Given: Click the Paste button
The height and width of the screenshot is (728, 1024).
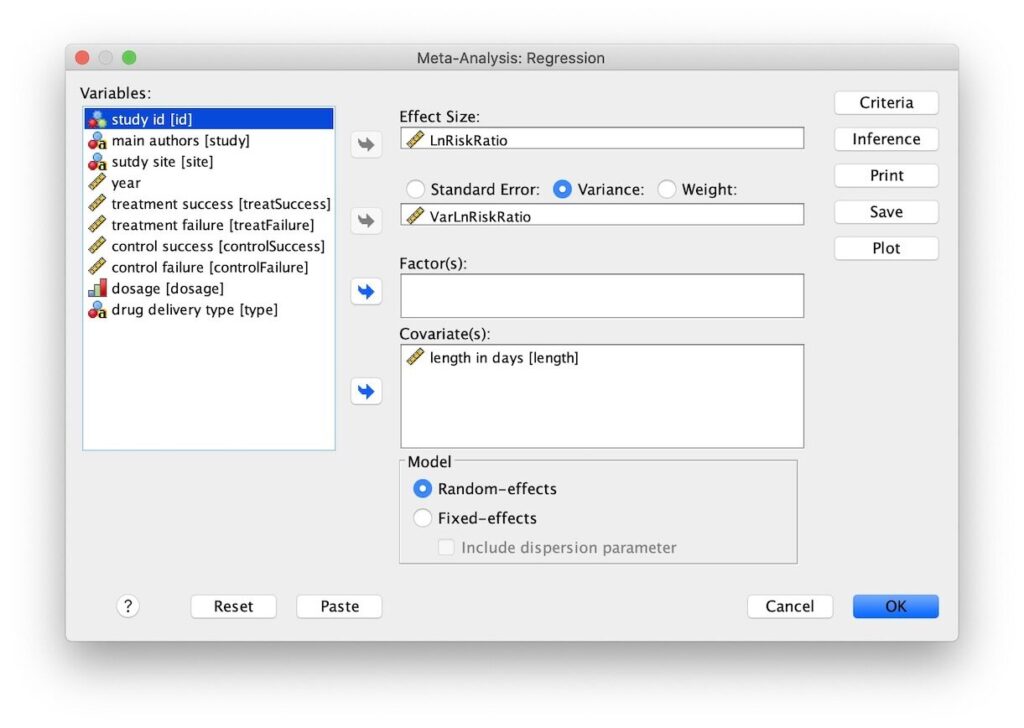Looking at the screenshot, I should pyautogui.click(x=339, y=607).
